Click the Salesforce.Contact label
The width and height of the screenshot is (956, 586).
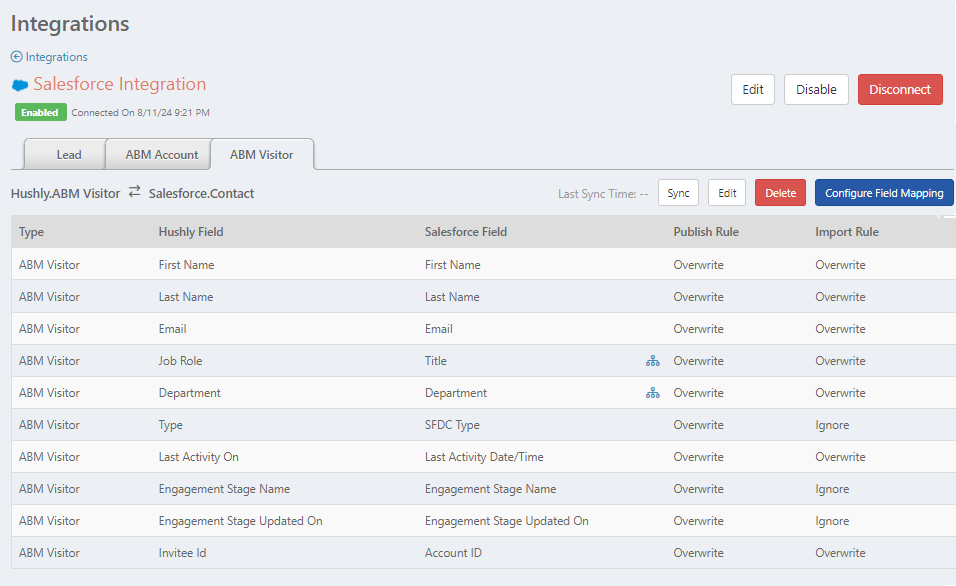pos(201,193)
